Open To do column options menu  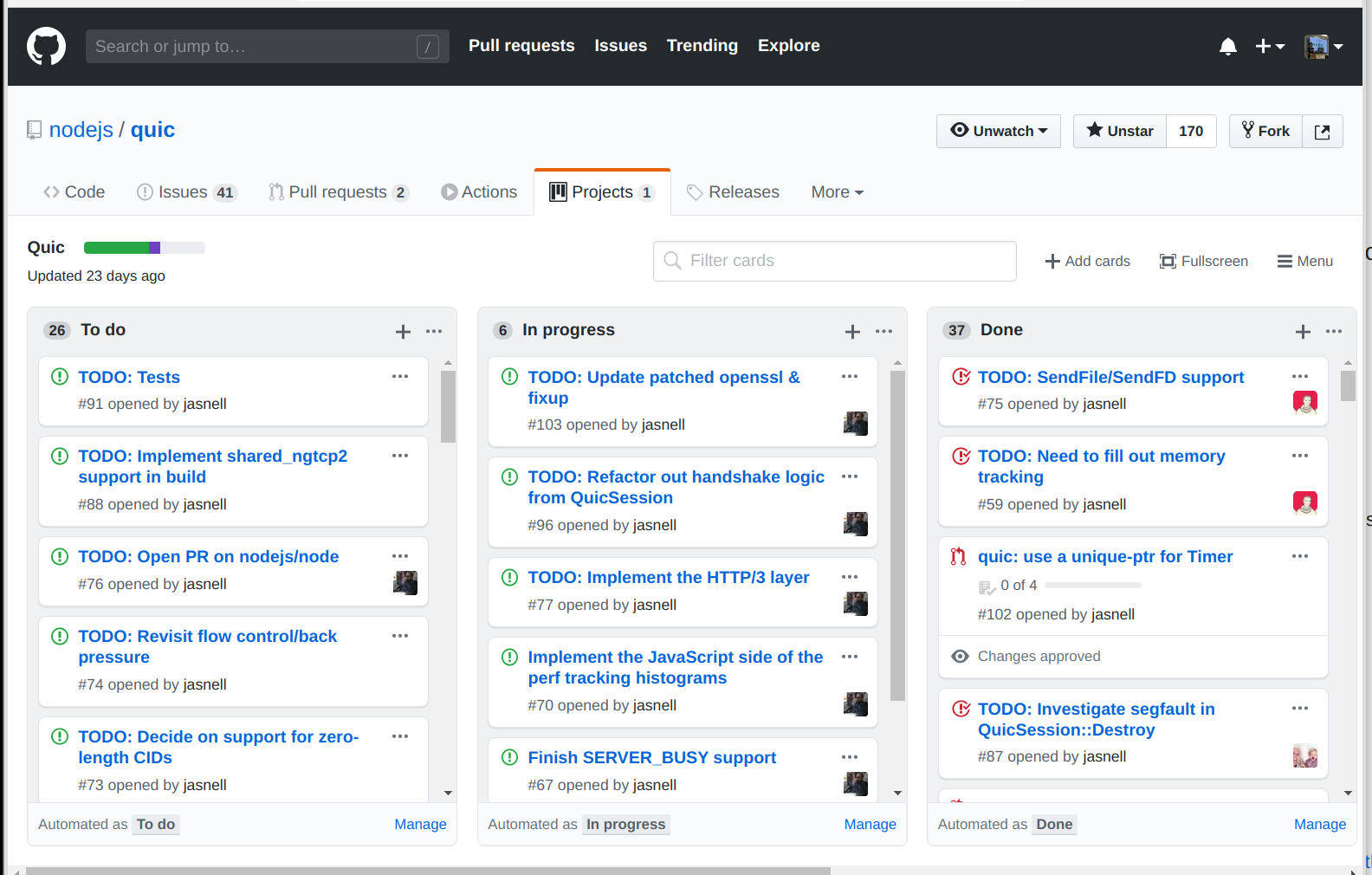[434, 331]
